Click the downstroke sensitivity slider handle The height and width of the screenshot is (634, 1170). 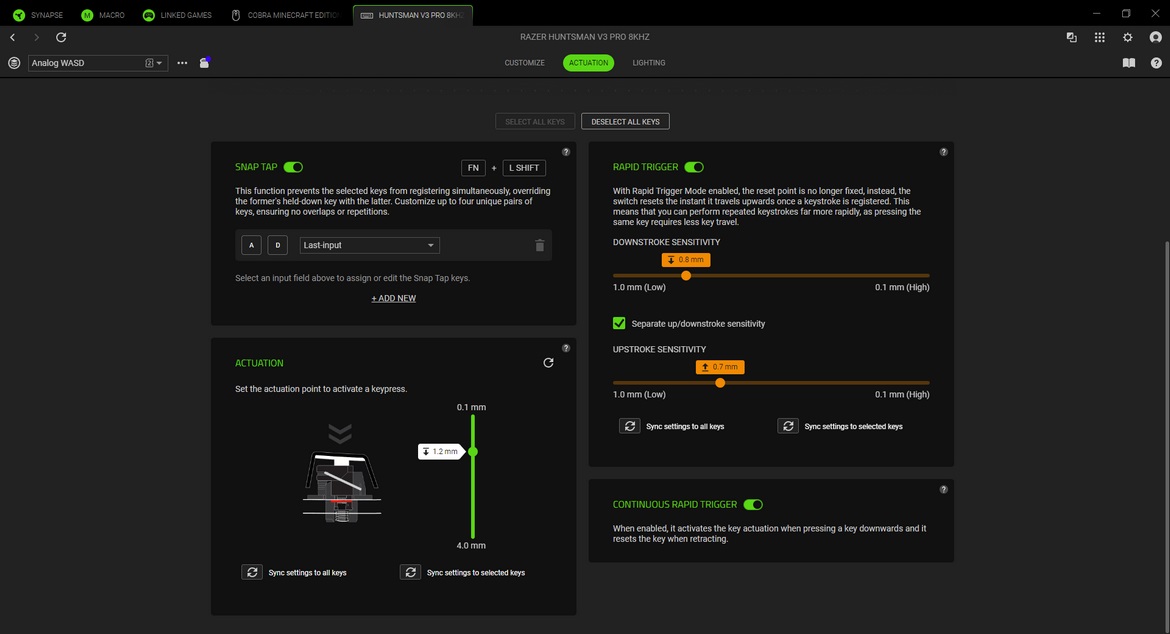pos(686,275)
